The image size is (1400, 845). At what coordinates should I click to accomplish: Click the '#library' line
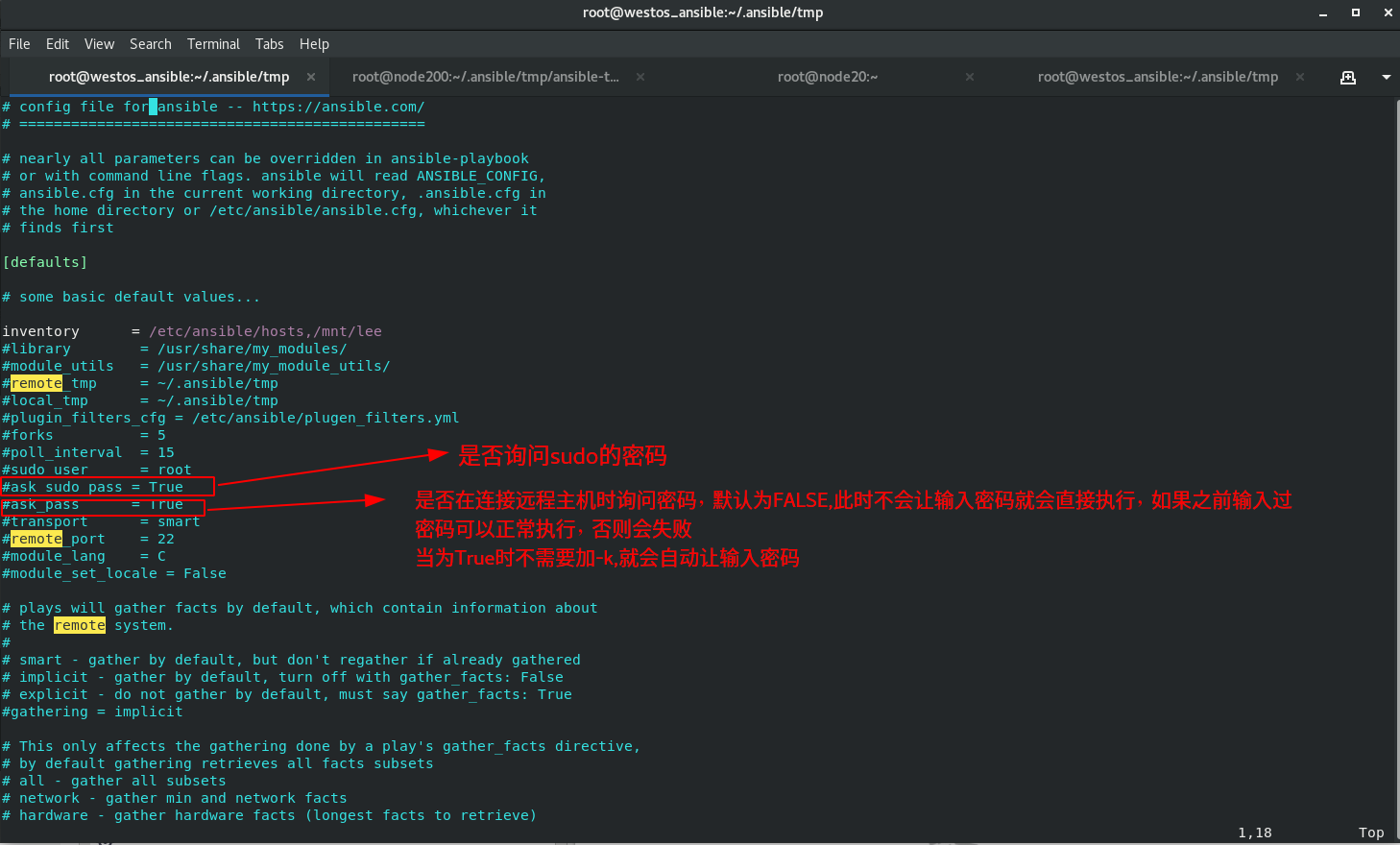coord(175,349)
